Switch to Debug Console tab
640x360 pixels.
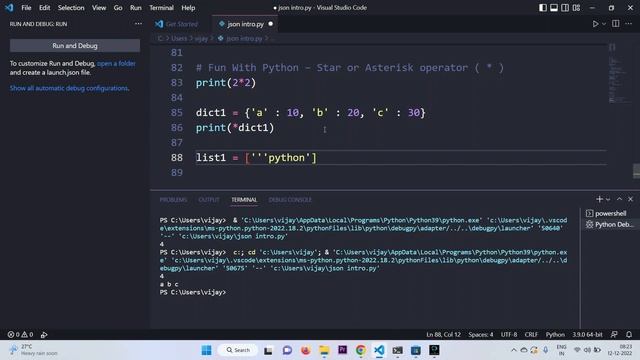(290, 200)
